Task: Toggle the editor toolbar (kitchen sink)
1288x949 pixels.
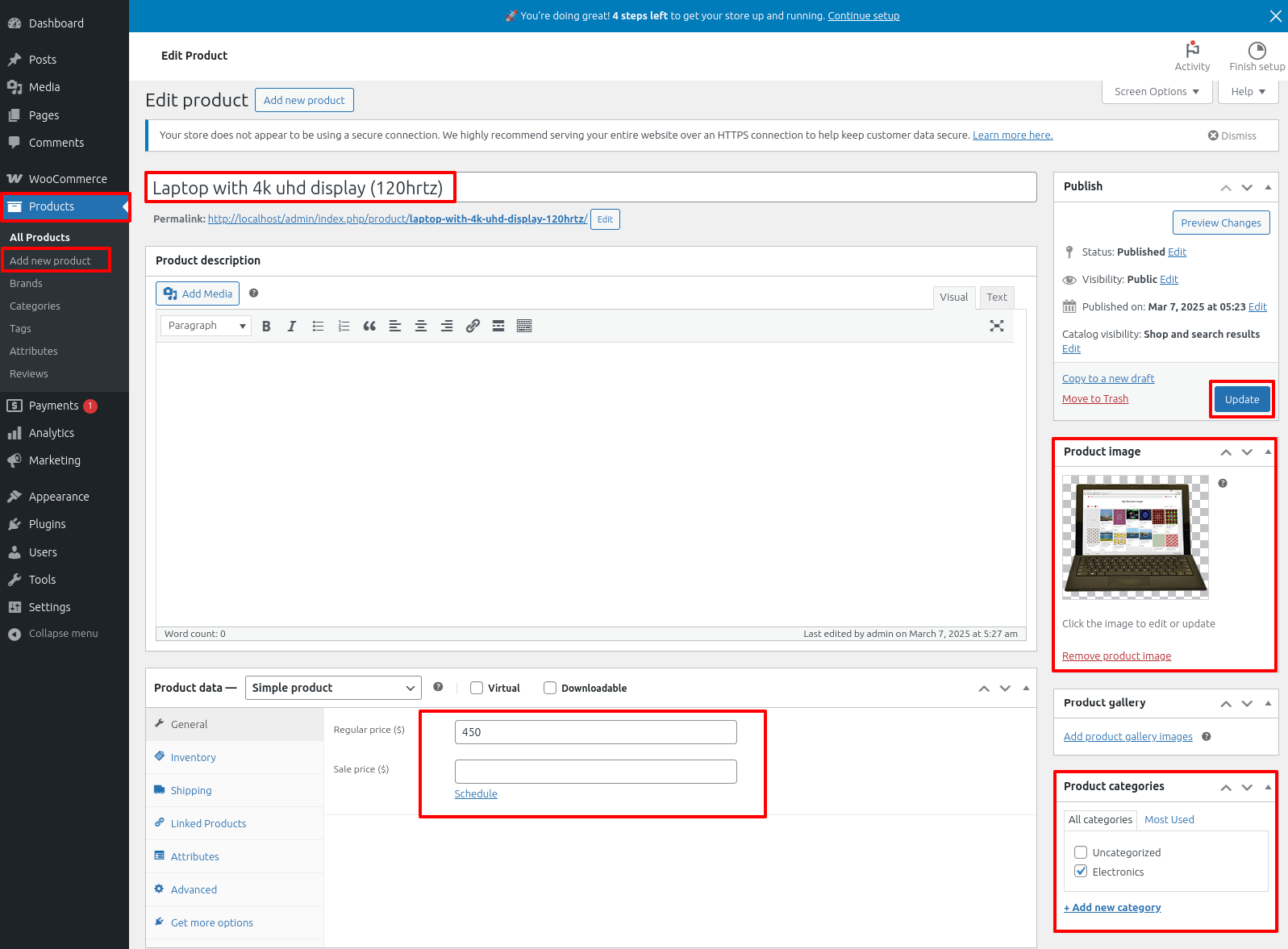Action: 524,326
